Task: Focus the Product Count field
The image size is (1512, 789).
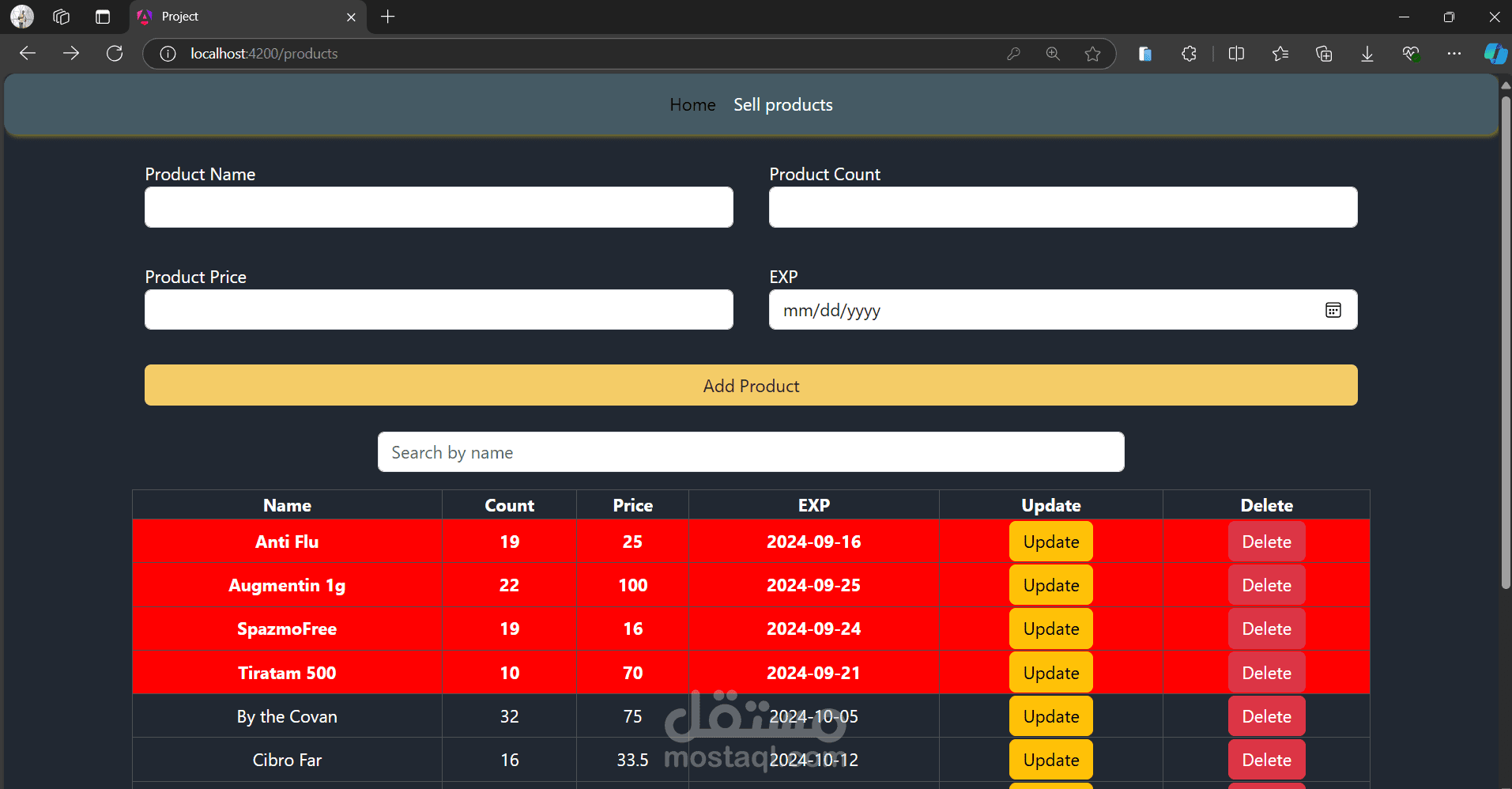Action: point(1063,207)
